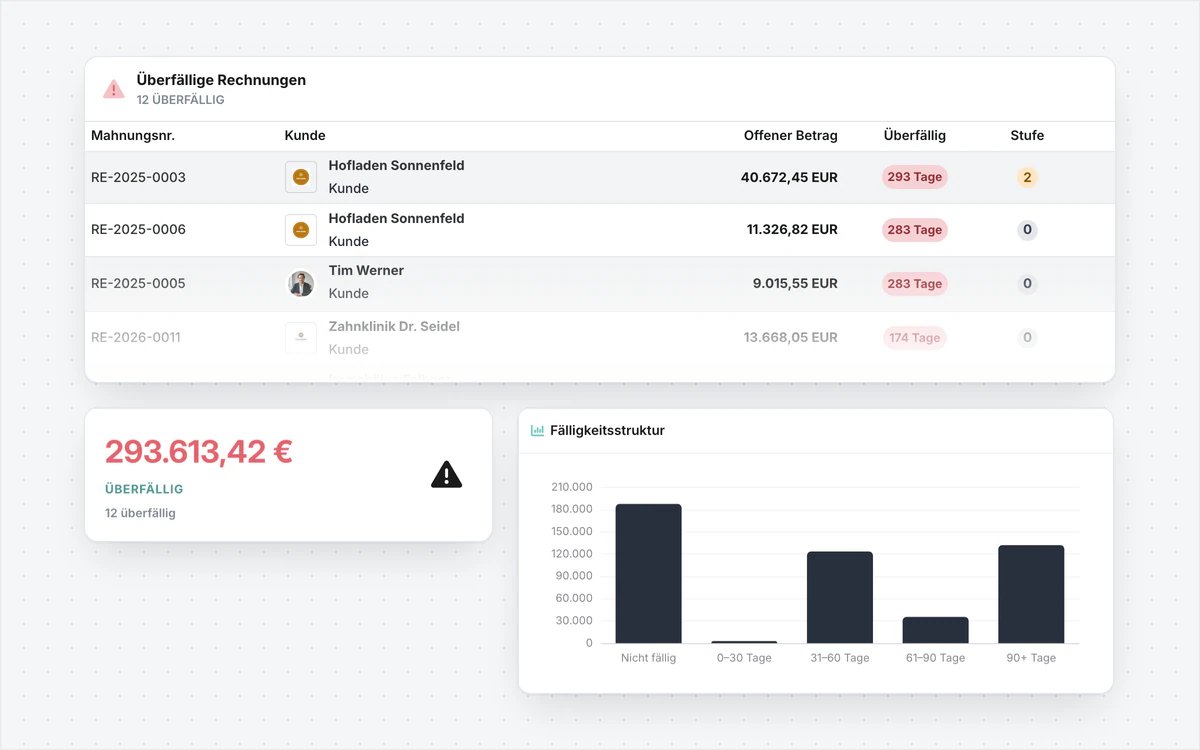Click the 40.672,45 EUR amount

(x=789, y=178)
